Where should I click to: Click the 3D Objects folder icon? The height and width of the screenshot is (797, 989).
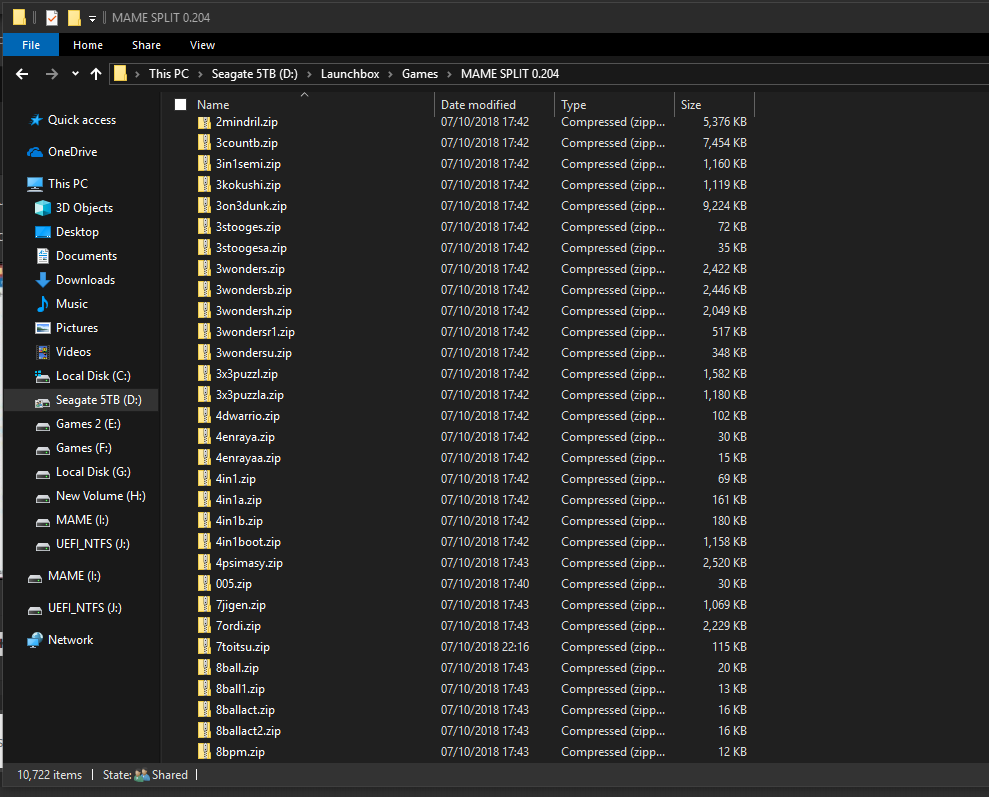[43, 208]
